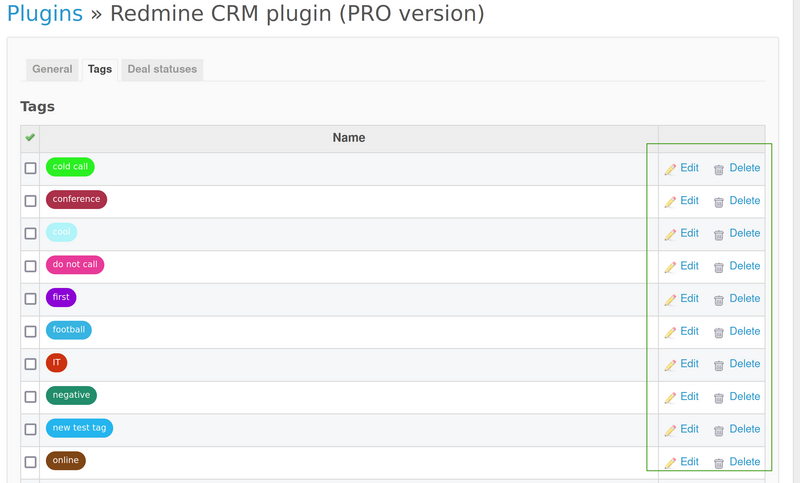Screen dimensions: 800x483
Task: Click the pencil icon for football tag
Action: (670, 332)
